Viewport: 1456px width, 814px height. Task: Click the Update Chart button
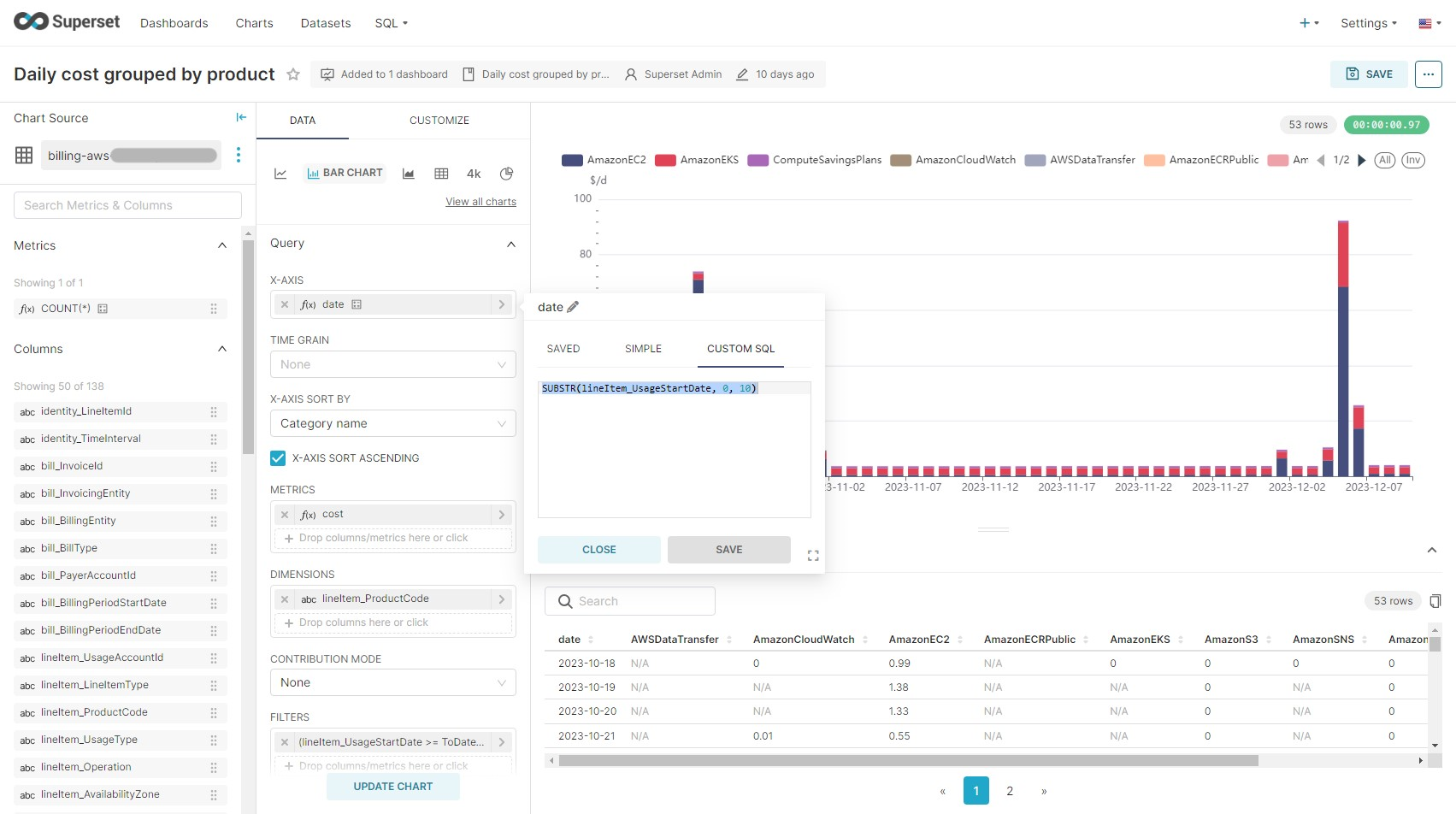click(392, 787)
